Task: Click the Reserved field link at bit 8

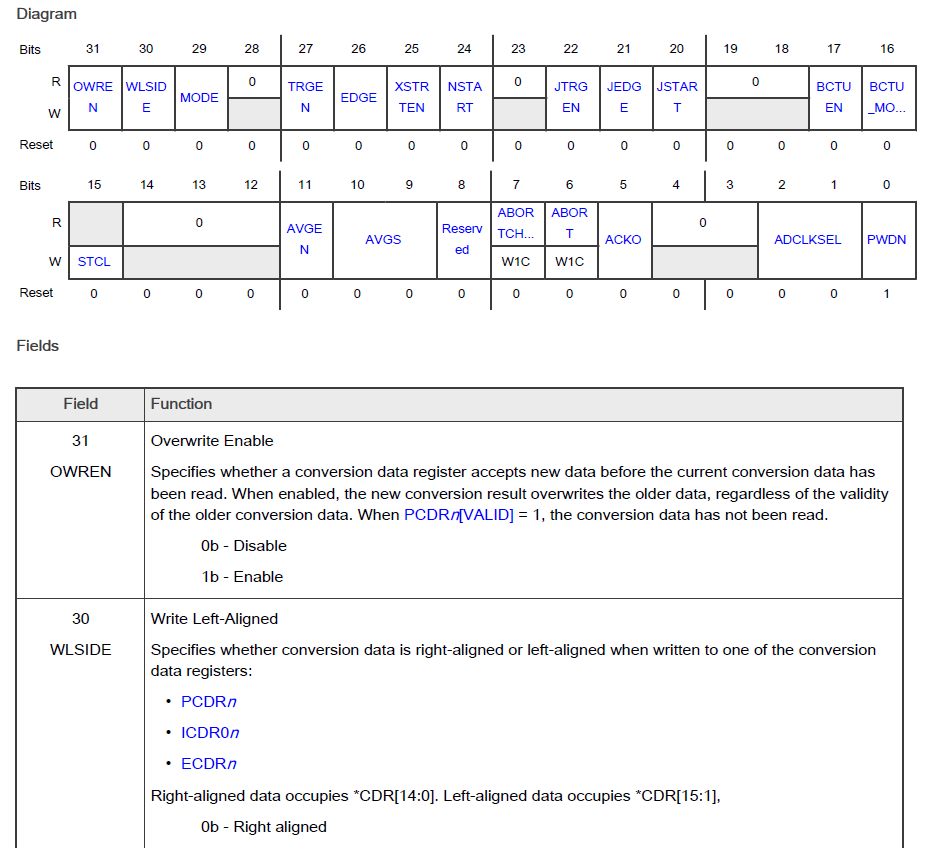Action: (x=462, y=240)
